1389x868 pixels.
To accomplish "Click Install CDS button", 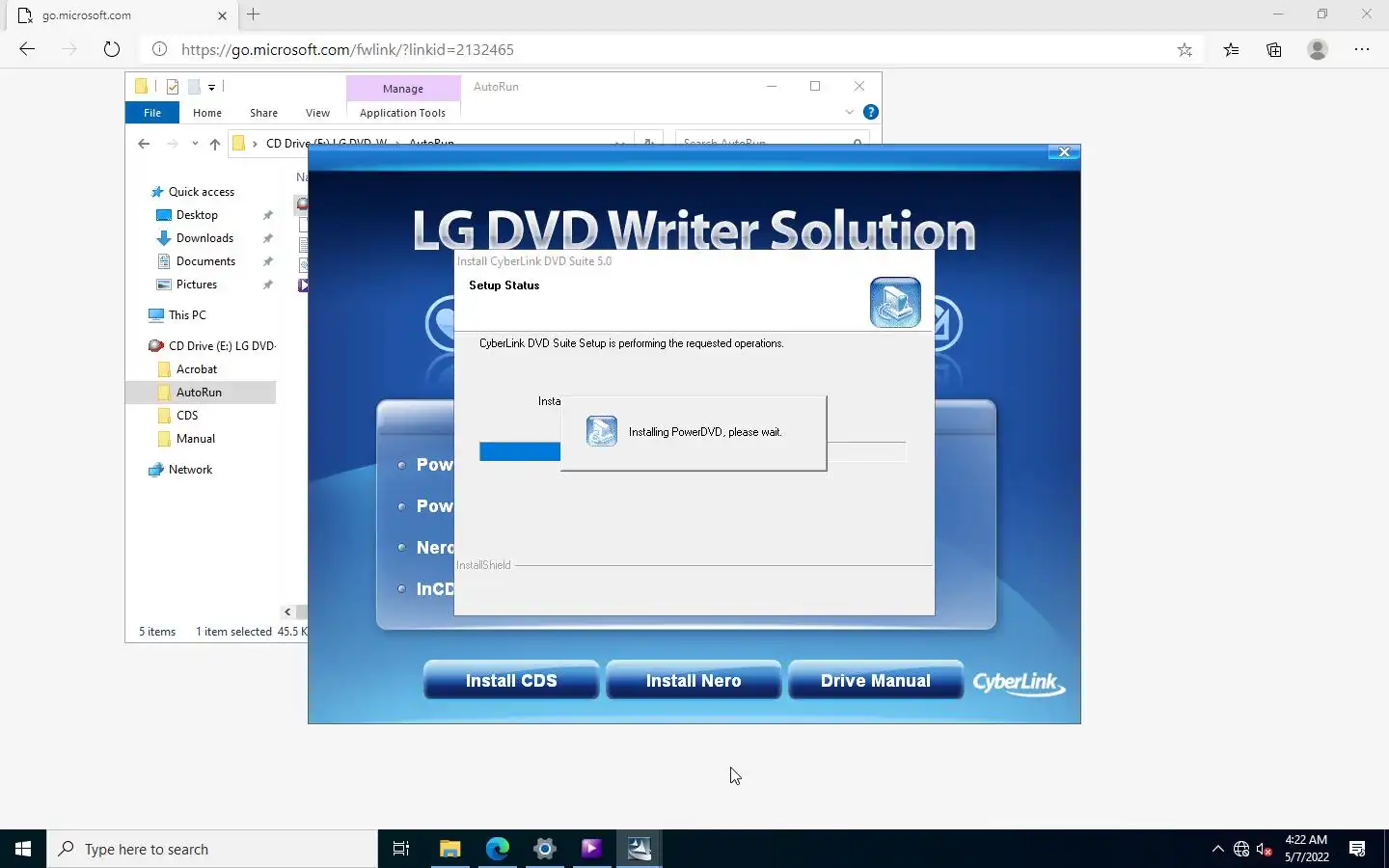I will [511, 680].
